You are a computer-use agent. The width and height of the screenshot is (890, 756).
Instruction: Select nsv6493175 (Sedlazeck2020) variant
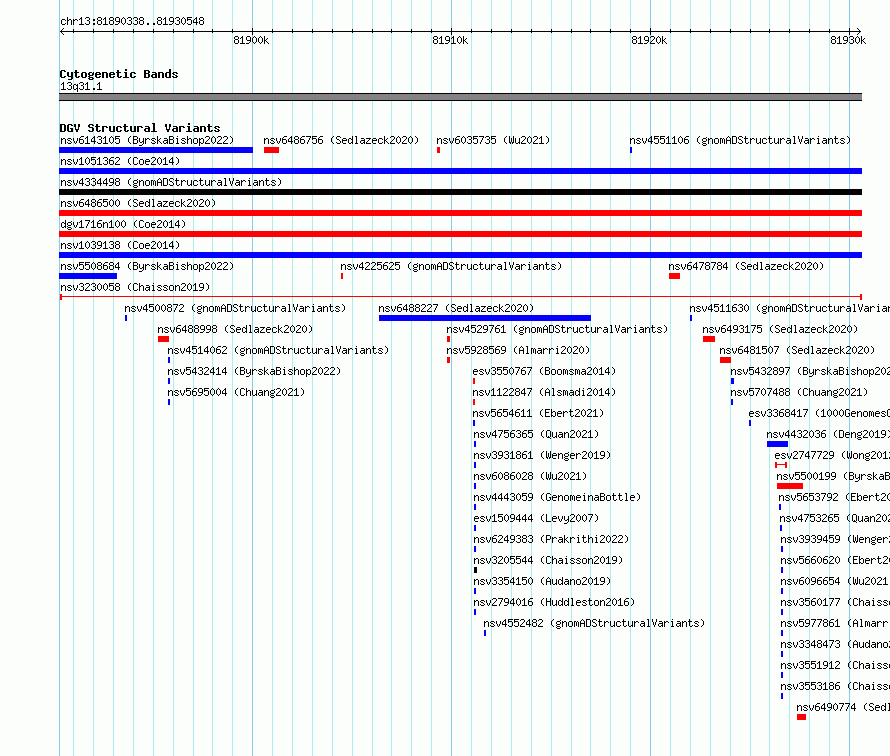tap(780, 329)
